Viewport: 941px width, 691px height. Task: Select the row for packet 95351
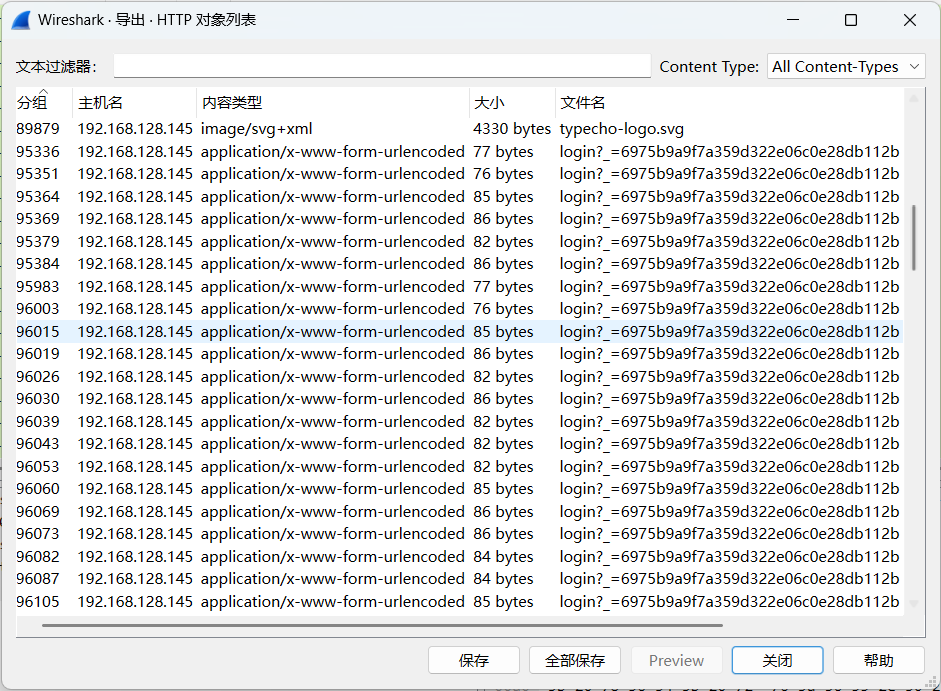[459, 174]
